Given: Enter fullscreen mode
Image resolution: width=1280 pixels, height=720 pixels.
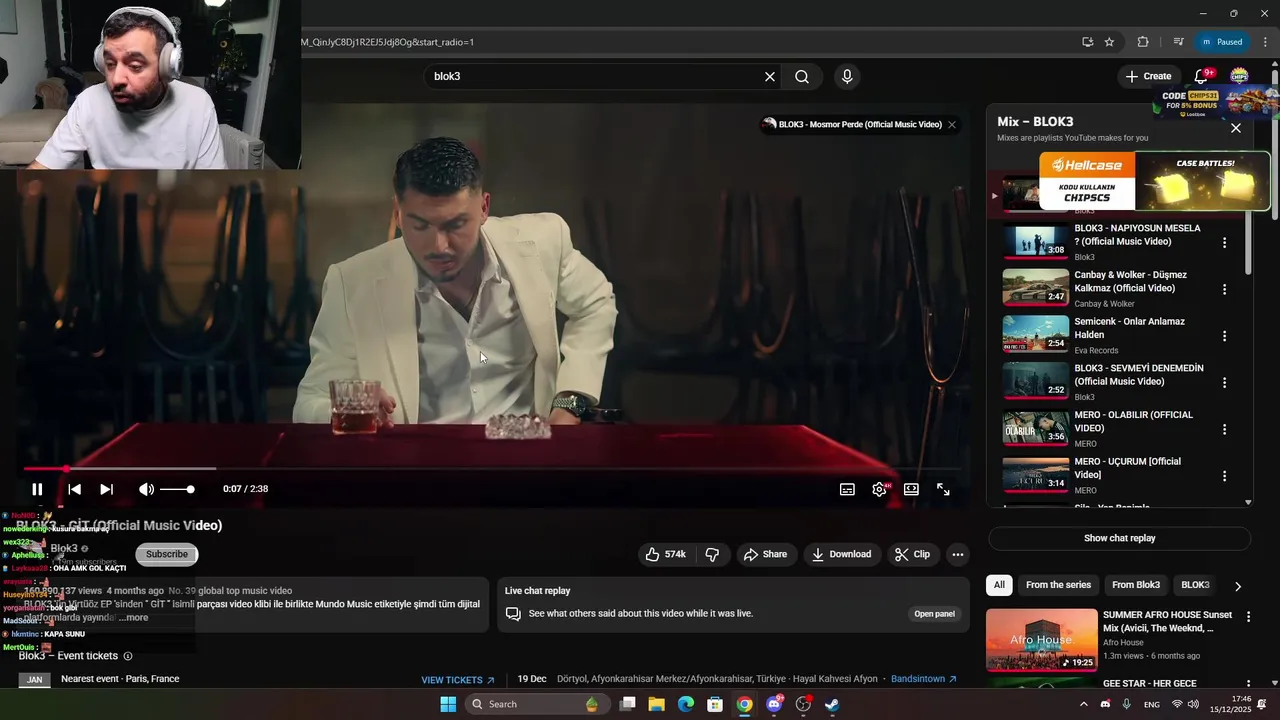Looking at the screenshot, I should [943, 489].
